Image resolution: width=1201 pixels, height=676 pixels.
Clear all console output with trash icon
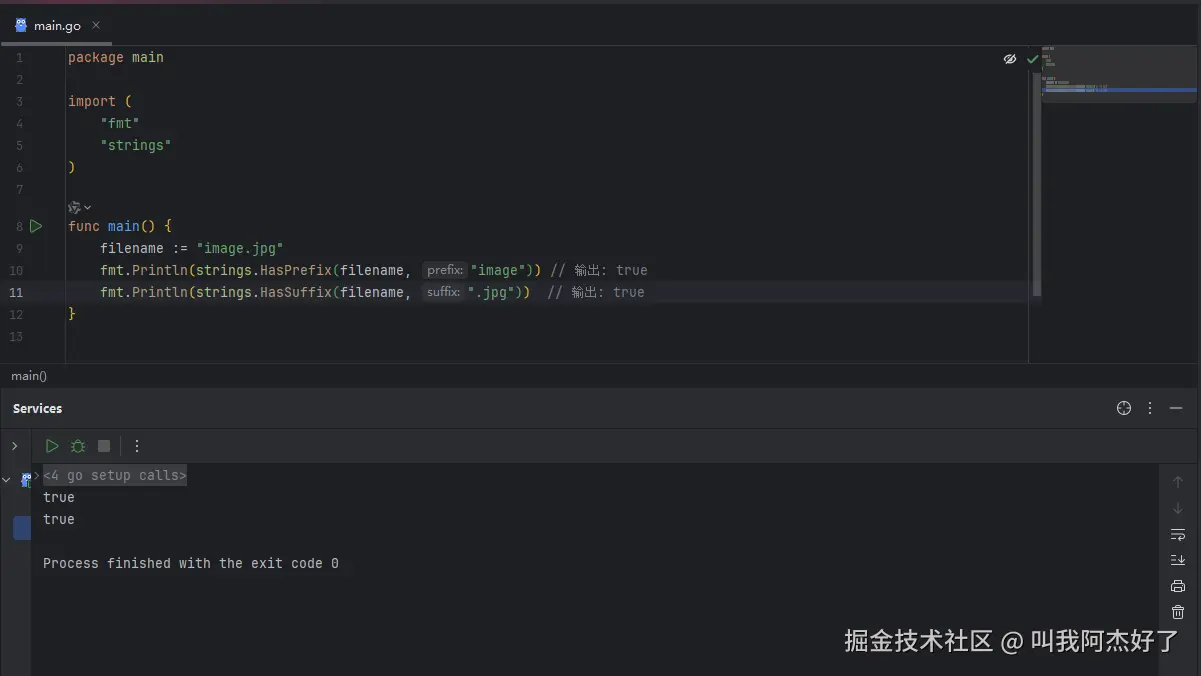1178,612
